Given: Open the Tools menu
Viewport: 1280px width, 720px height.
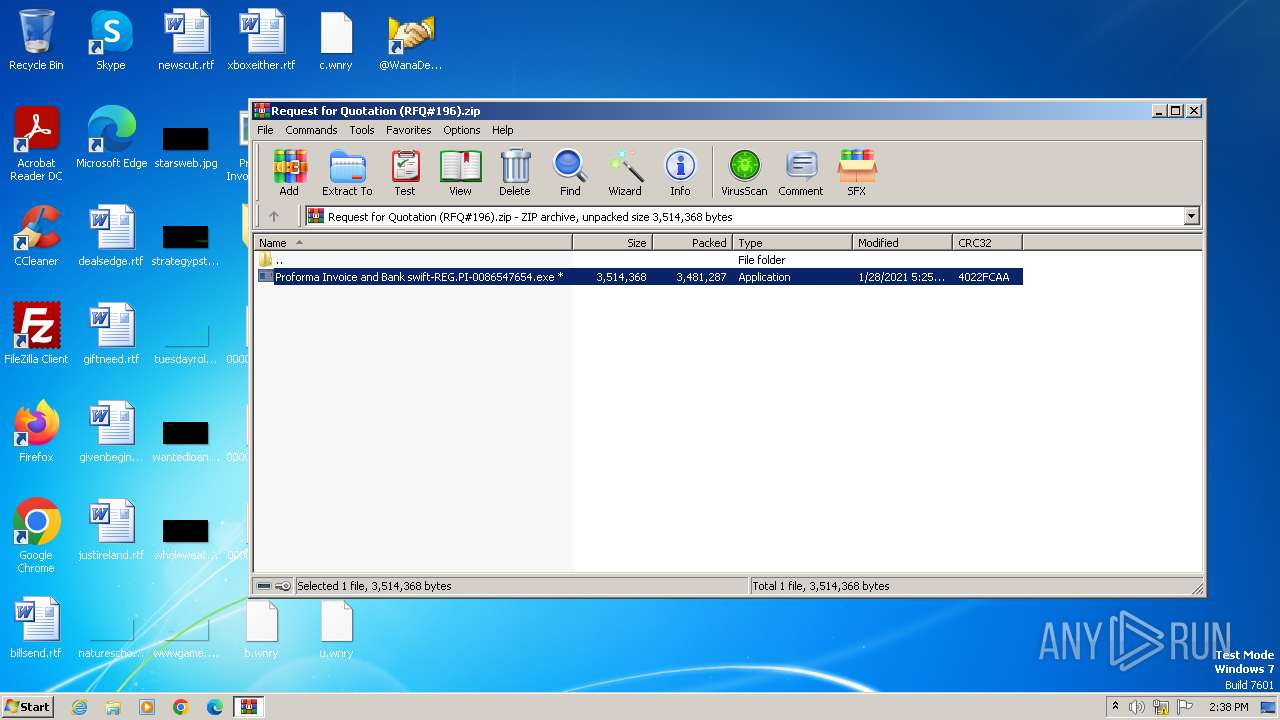Looking at the screenshot, I should click(362, 130).
